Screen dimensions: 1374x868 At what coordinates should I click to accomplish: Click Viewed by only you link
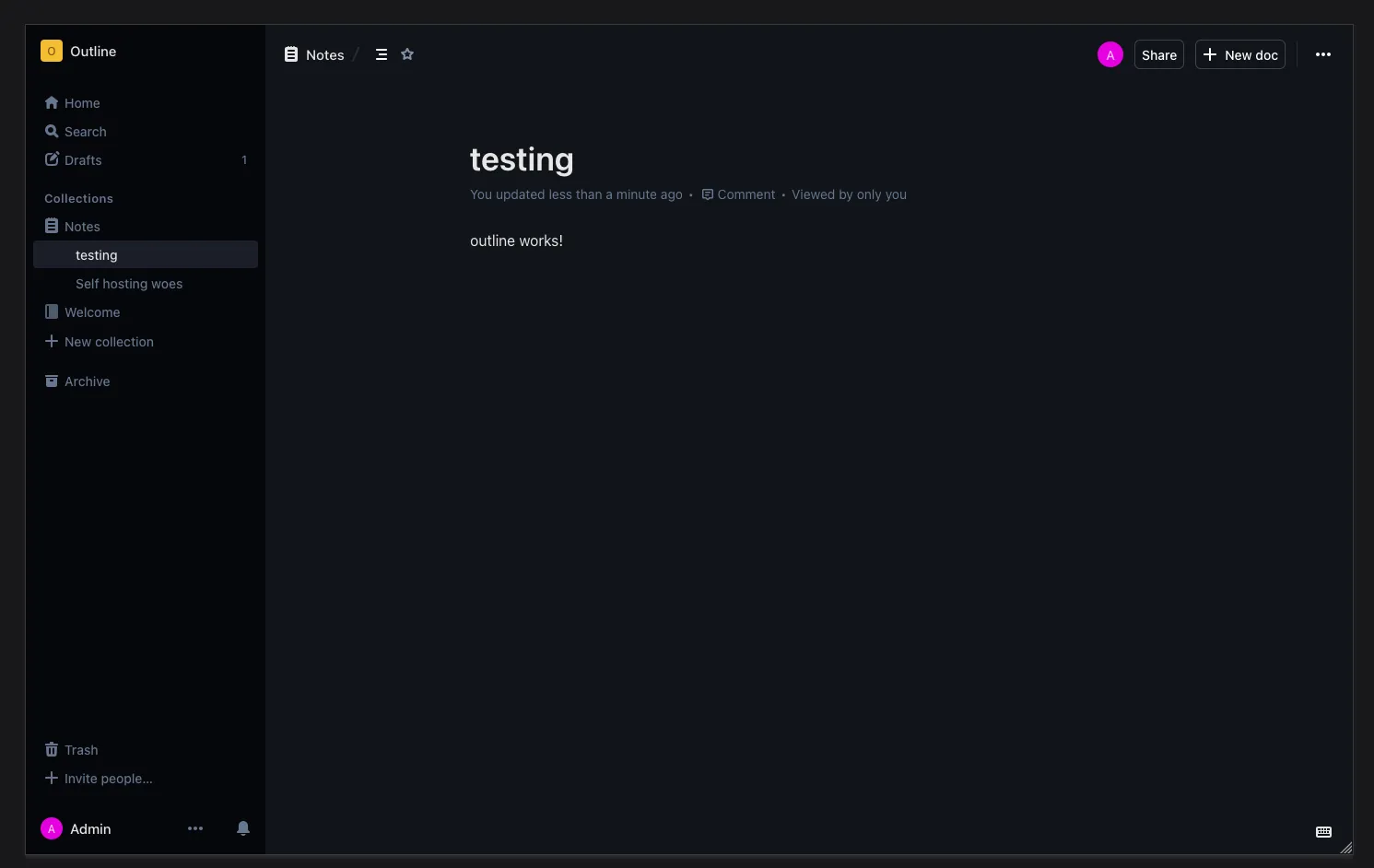click(849, 194)
